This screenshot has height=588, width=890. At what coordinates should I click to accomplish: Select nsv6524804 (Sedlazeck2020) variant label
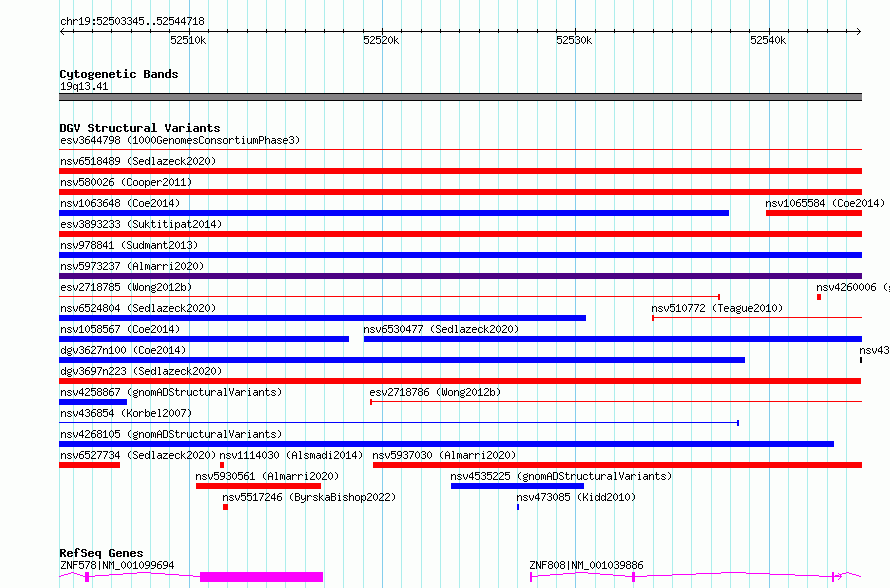138,308
